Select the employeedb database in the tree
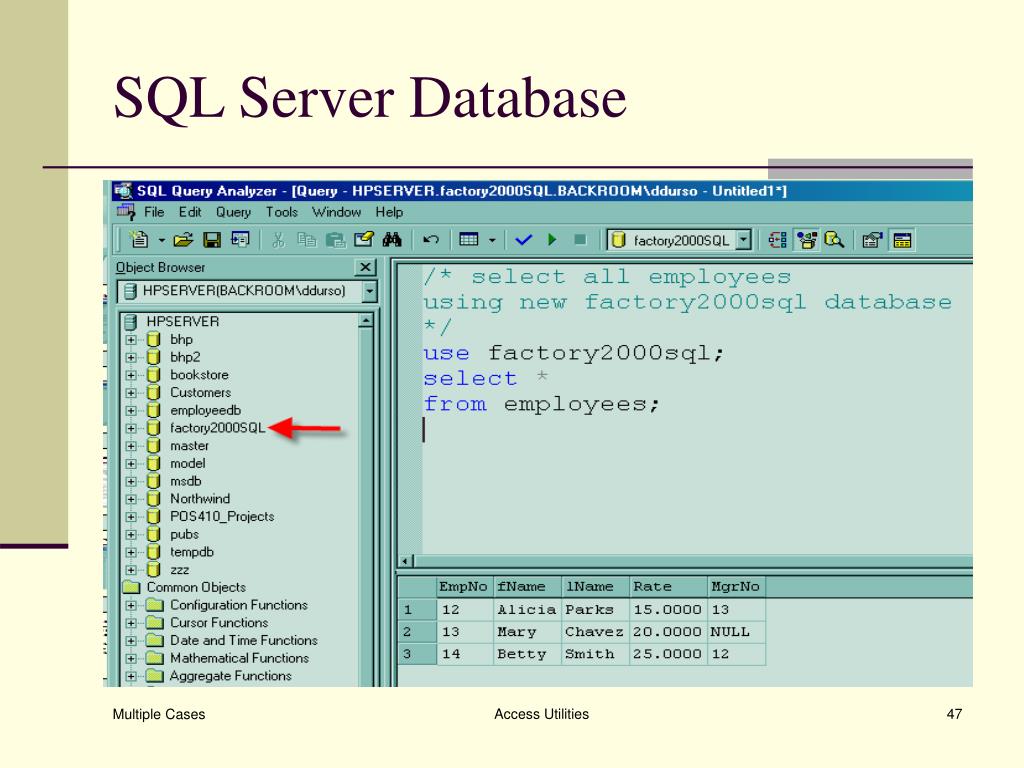 (205, 410)
